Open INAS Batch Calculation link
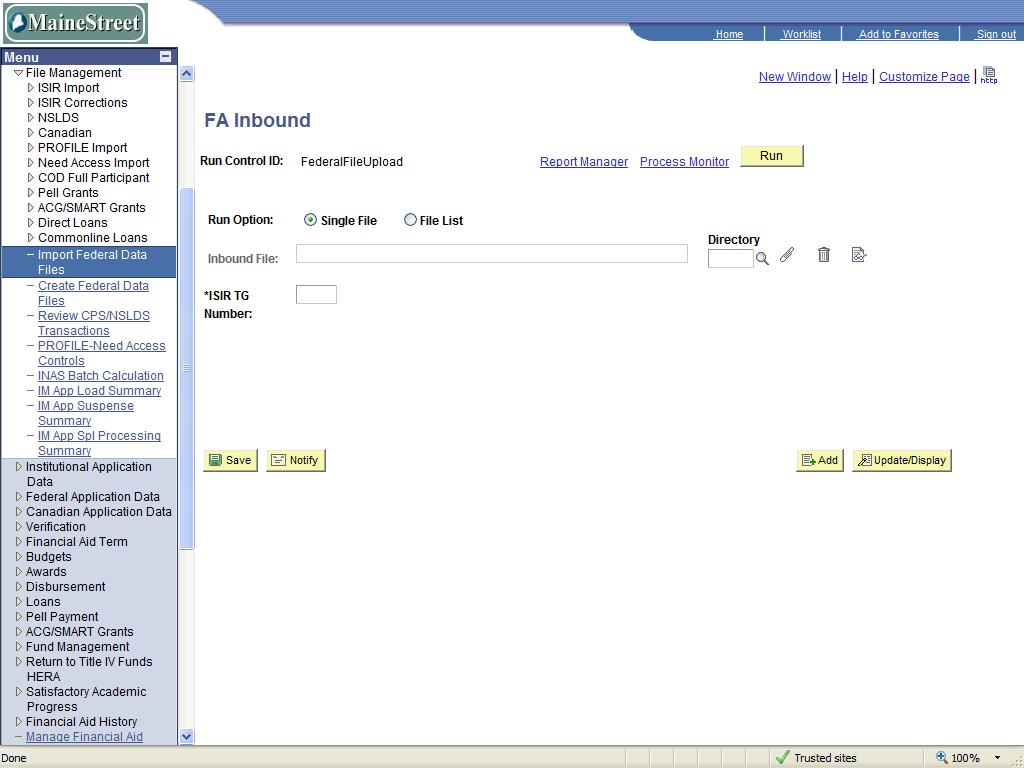 [x=101, y=376]
